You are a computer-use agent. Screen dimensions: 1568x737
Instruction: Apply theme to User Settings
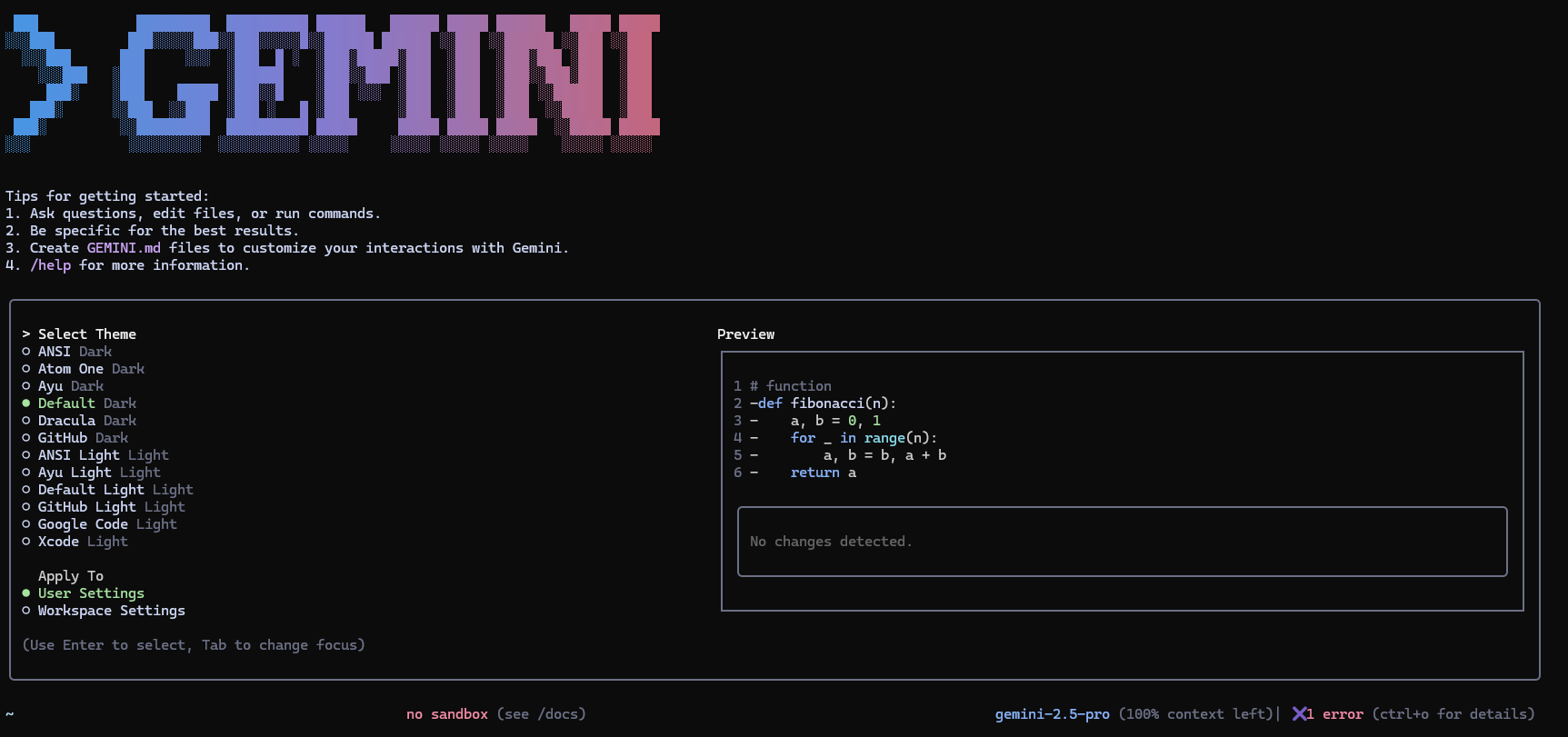point(91,593)
